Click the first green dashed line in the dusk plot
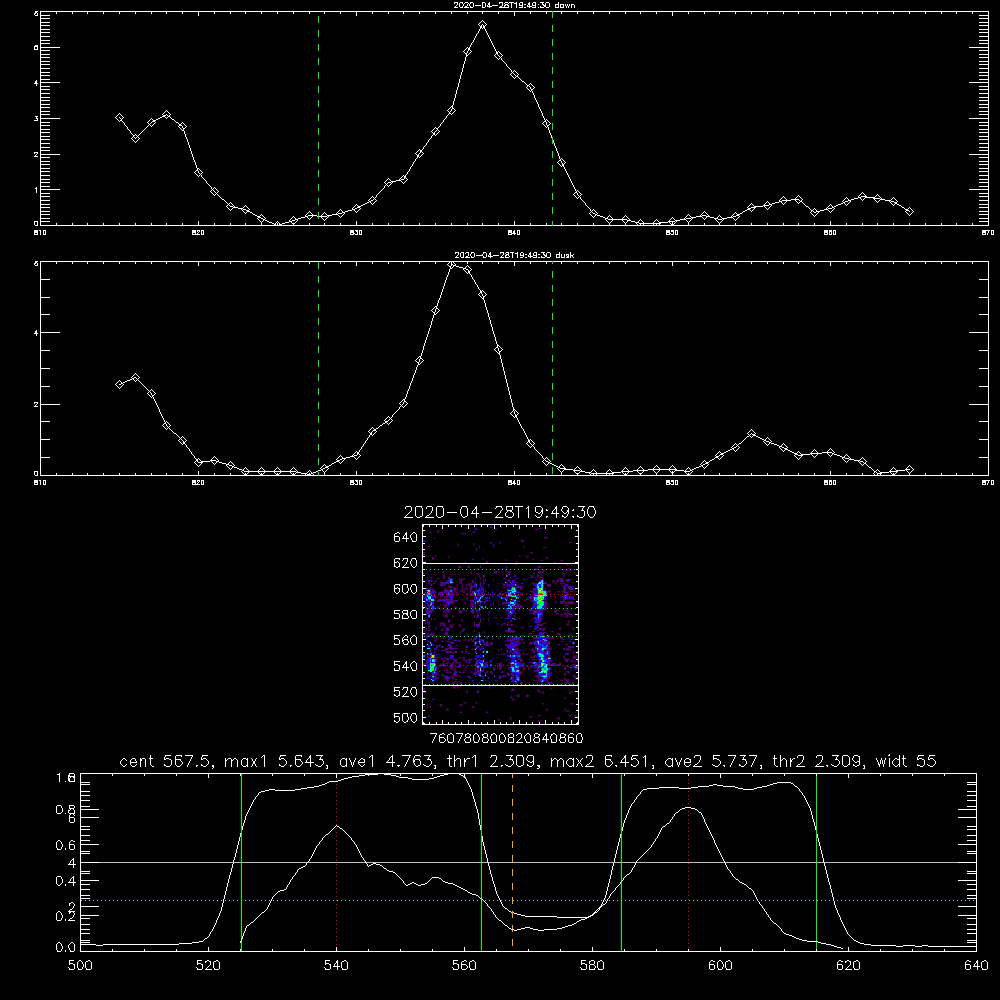 click(318, 368)
